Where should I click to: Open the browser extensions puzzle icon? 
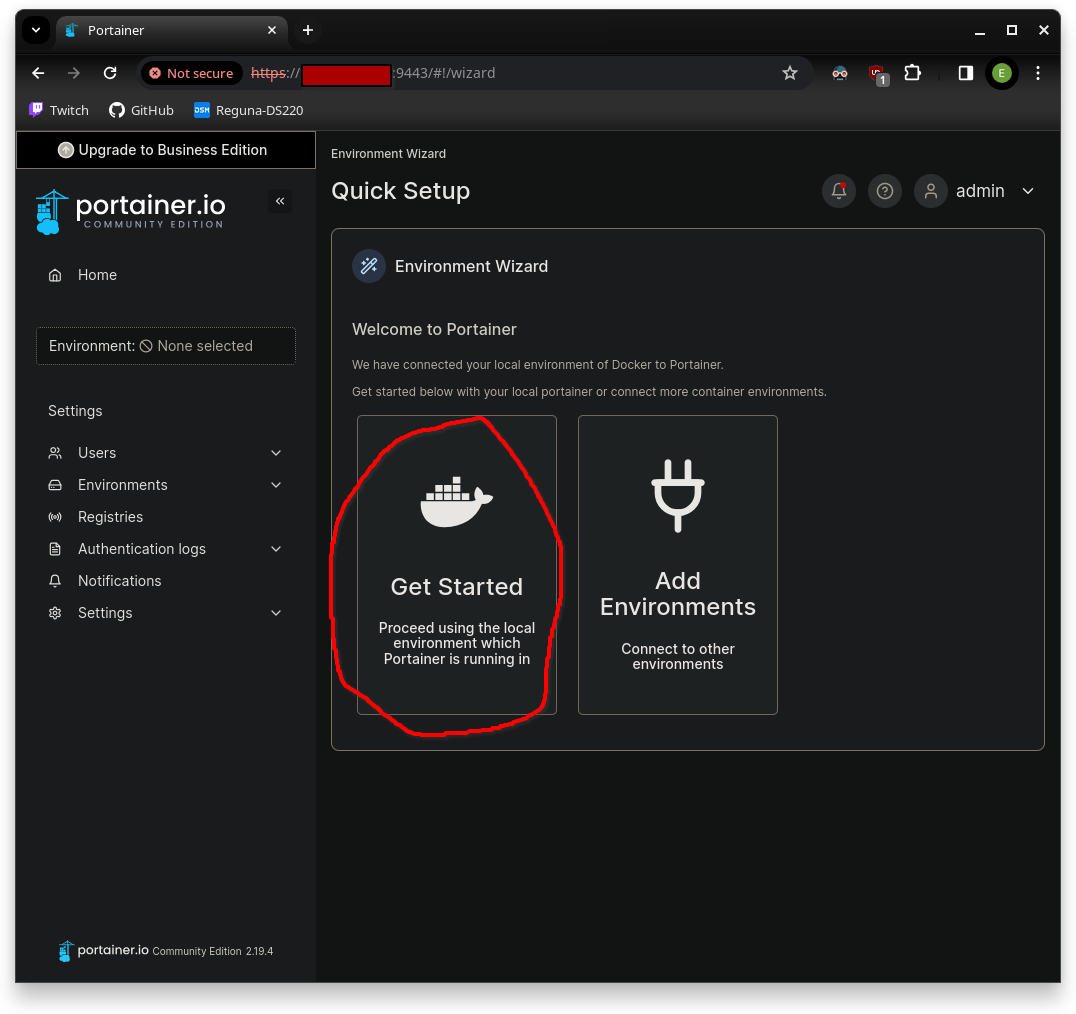tap(912, 73)
